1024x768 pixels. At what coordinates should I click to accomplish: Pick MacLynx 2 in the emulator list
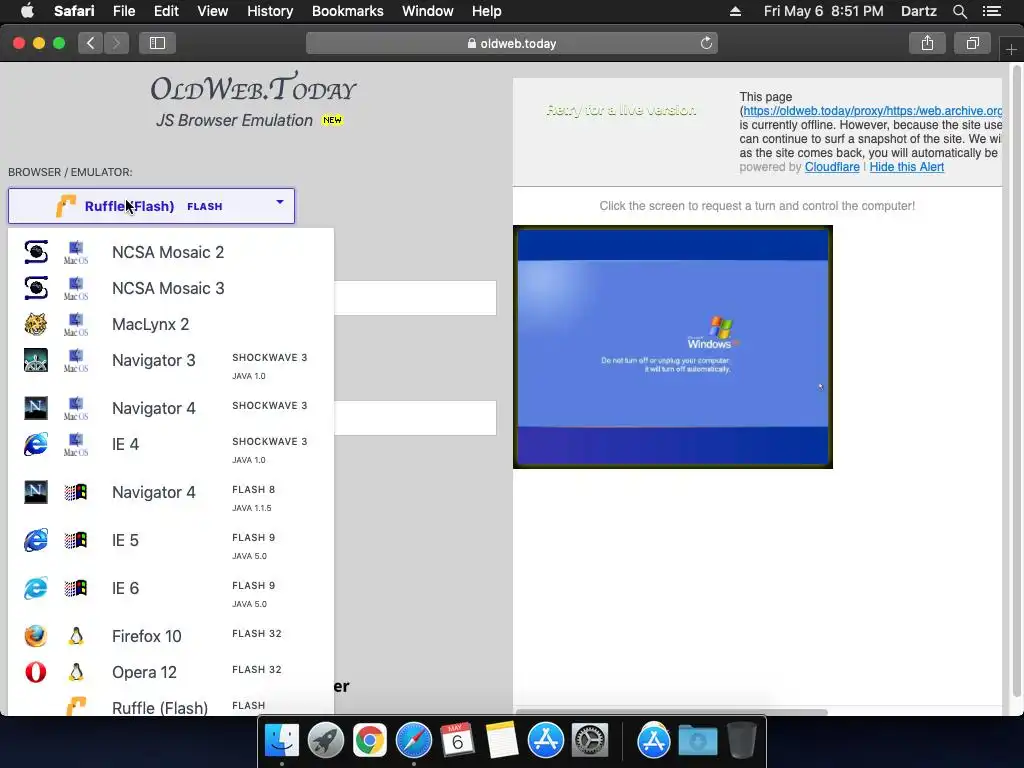pos(170,324)
